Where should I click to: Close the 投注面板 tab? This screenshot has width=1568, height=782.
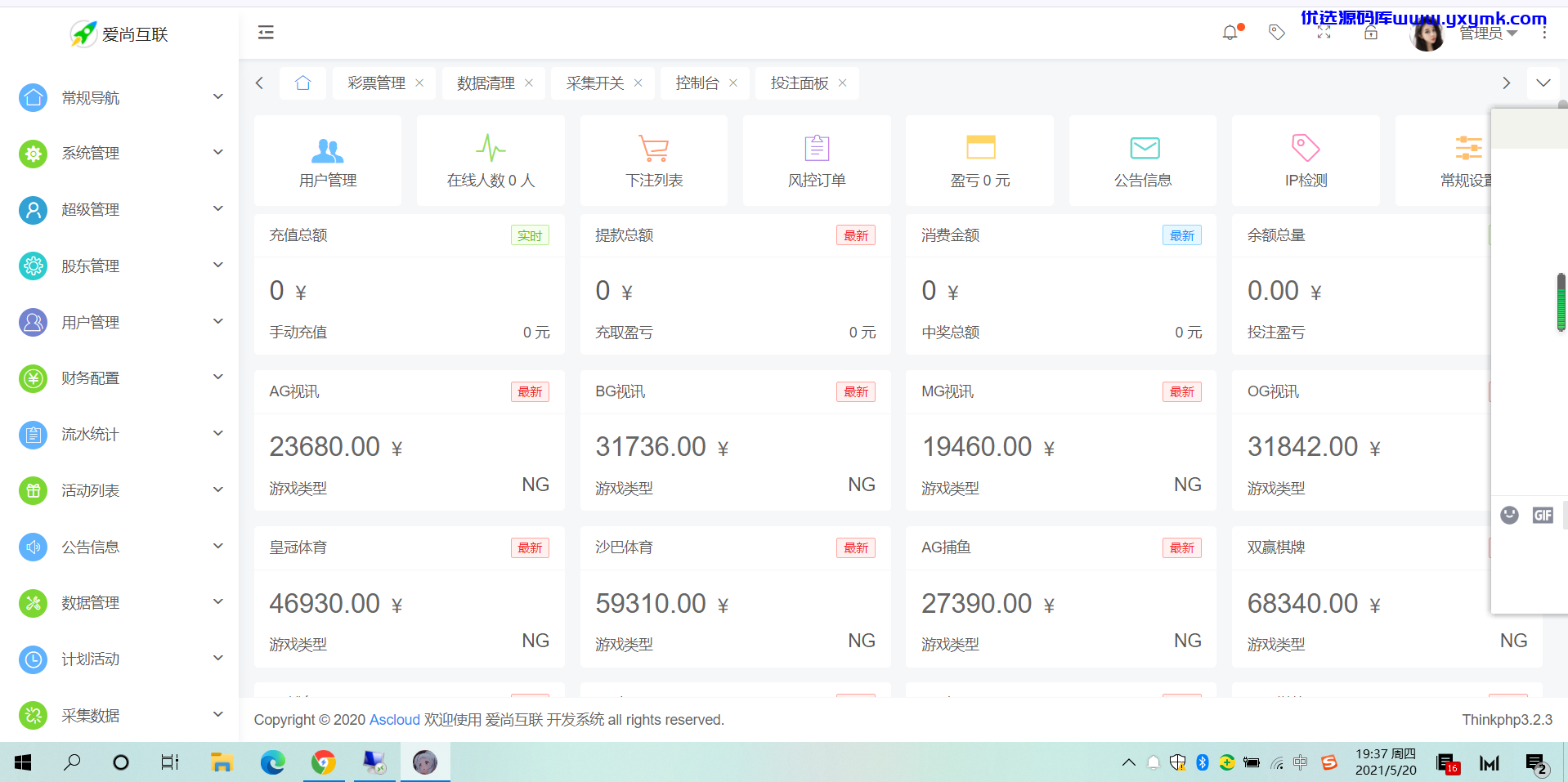[843, 83]
